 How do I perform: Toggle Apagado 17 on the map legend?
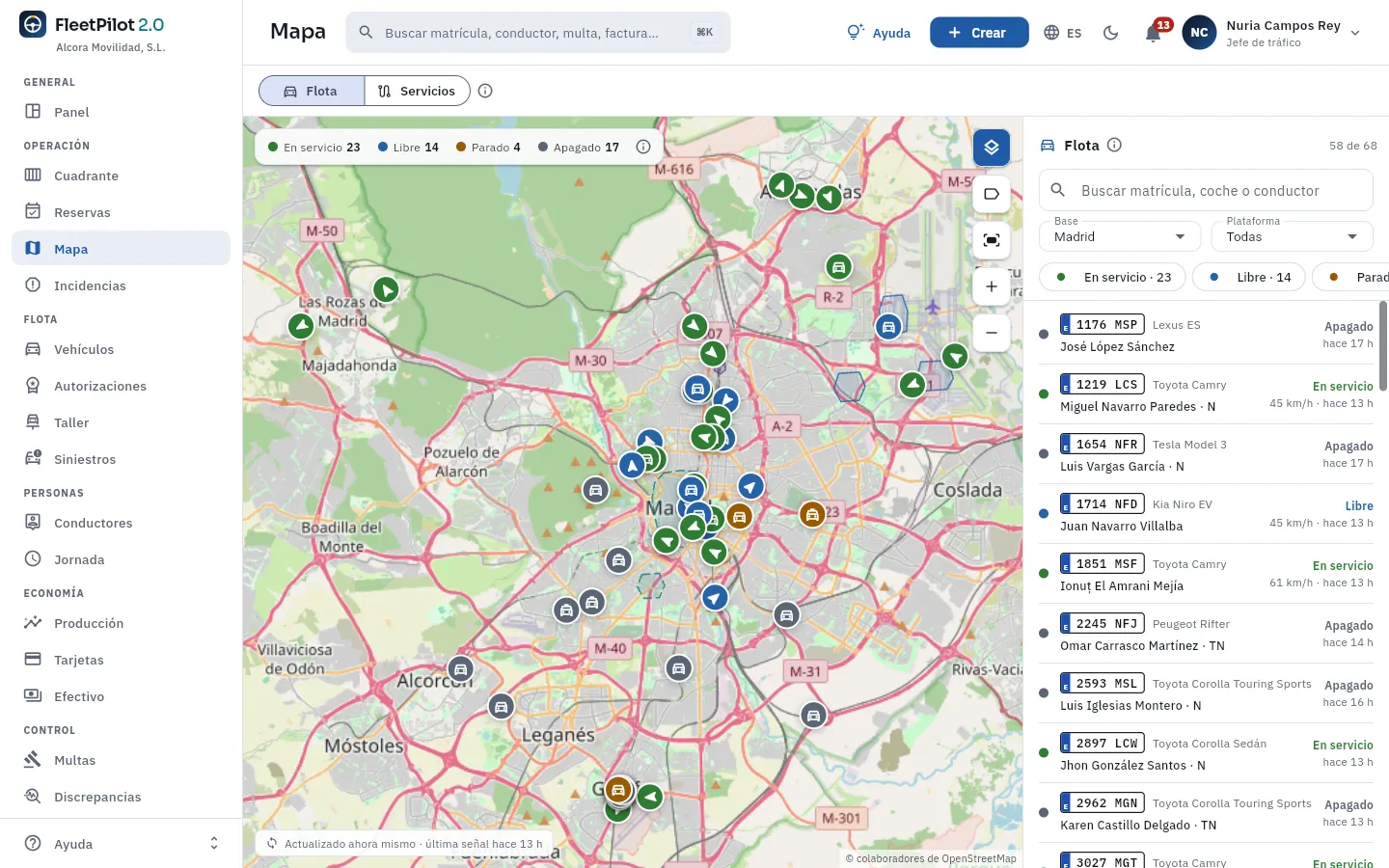(x=579, y=148)
